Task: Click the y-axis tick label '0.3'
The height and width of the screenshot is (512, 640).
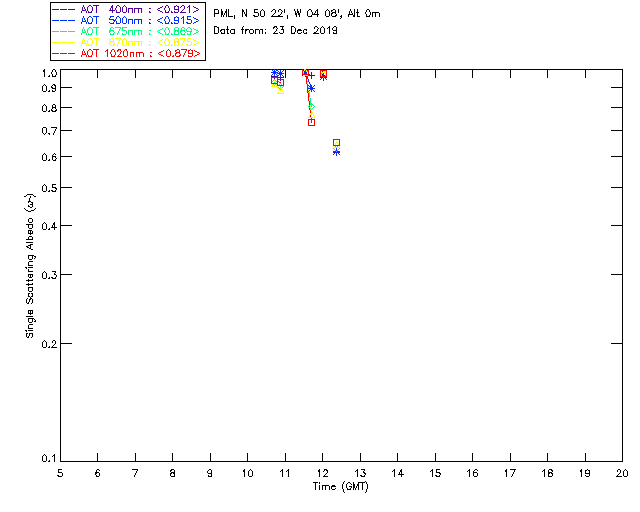Action: coord(49,275)
